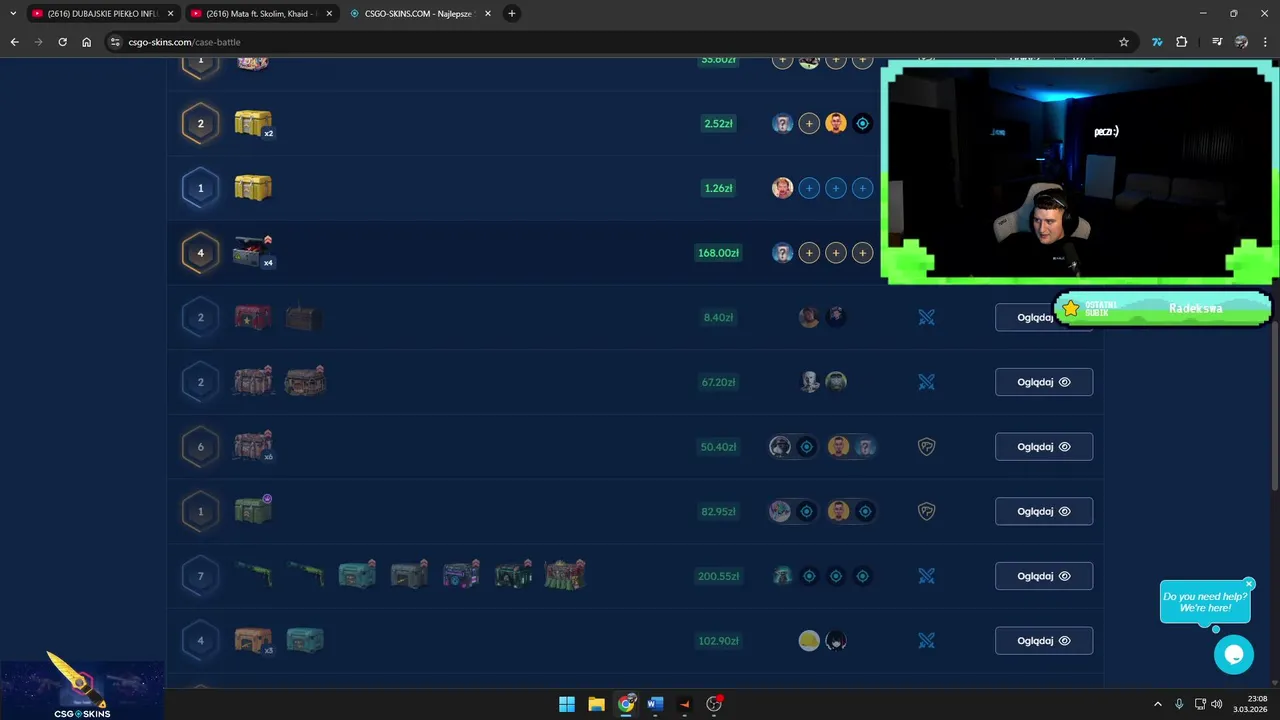Click the 102.90zł price label

click(718, 641)
